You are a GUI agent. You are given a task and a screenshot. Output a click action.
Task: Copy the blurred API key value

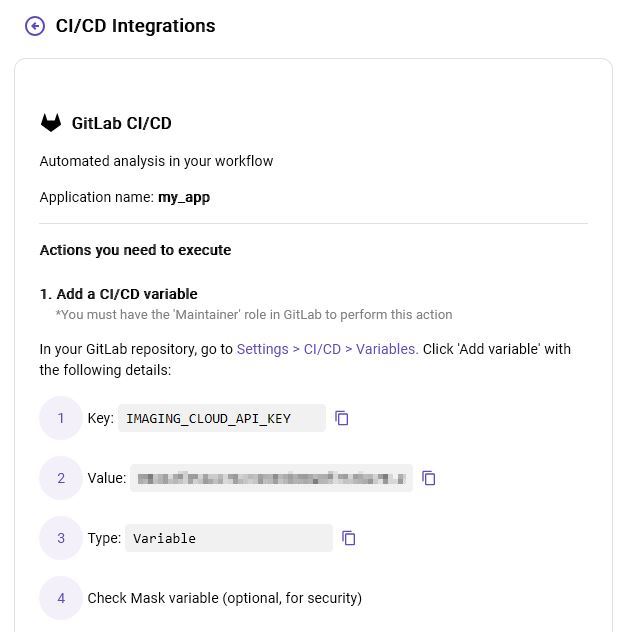coord(429,478)
